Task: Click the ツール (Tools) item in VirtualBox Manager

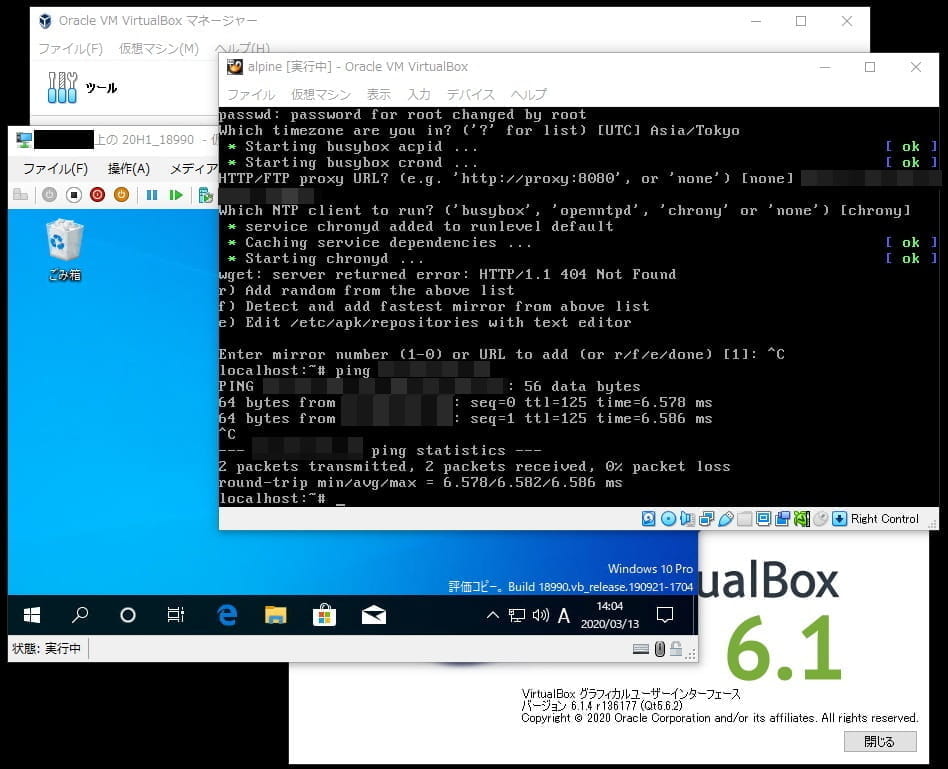Action: [x=82, y=88]
